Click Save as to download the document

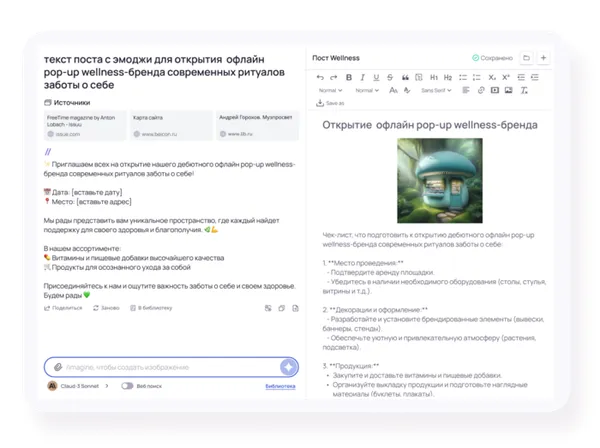[330, 103]
